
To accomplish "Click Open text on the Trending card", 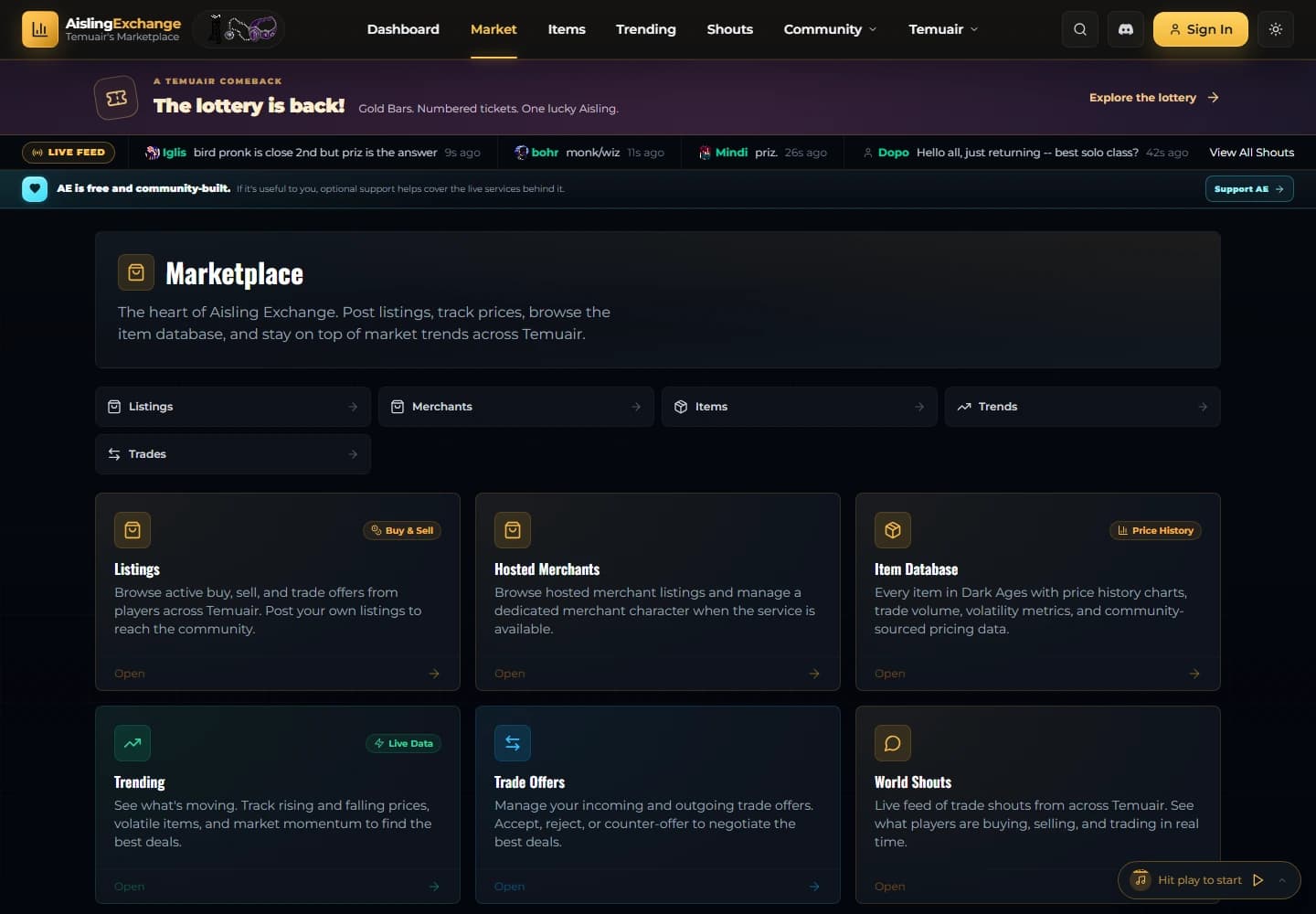I will 130,887.
